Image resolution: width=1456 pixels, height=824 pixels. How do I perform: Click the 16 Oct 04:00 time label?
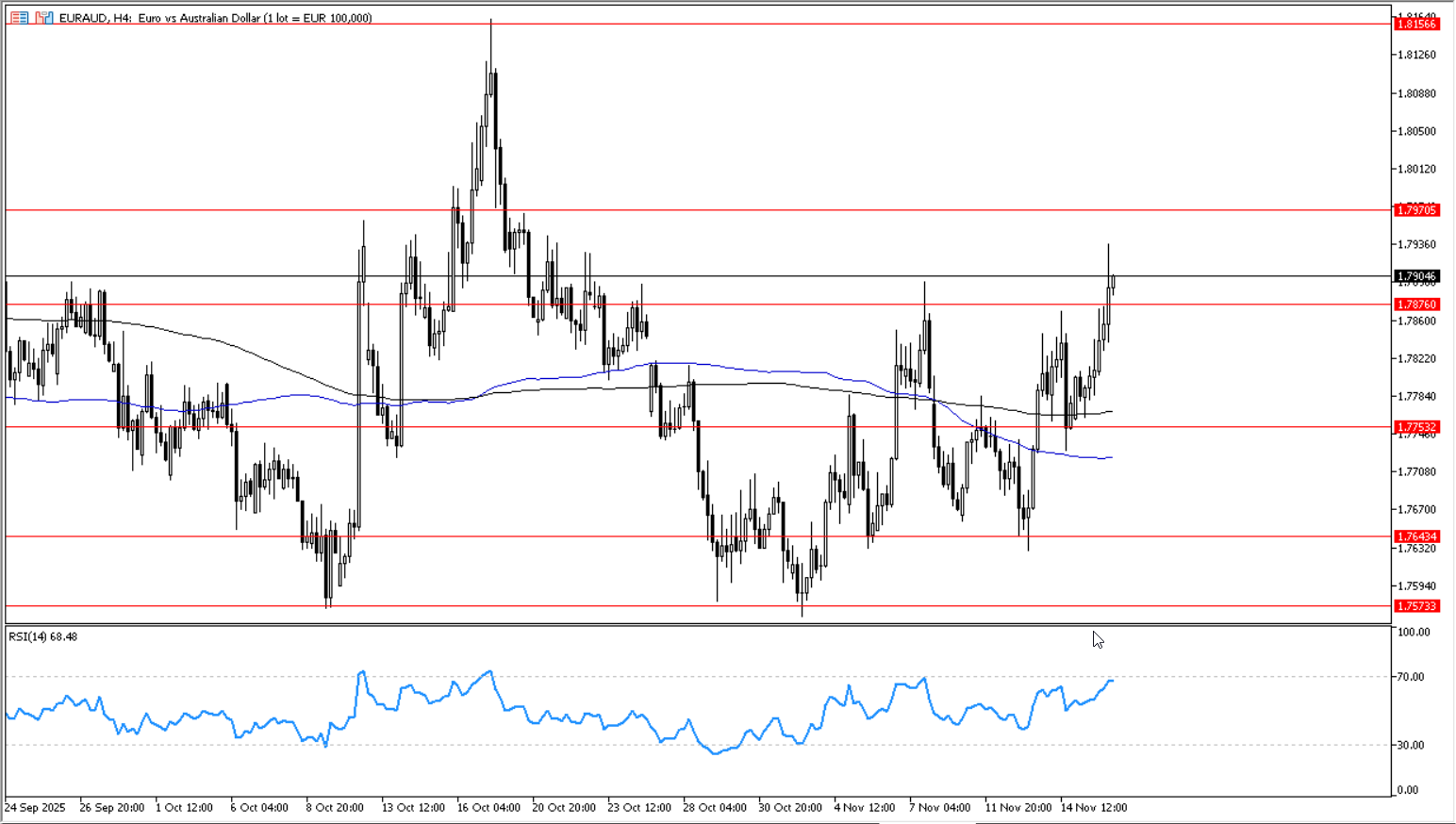click(488, 808)
